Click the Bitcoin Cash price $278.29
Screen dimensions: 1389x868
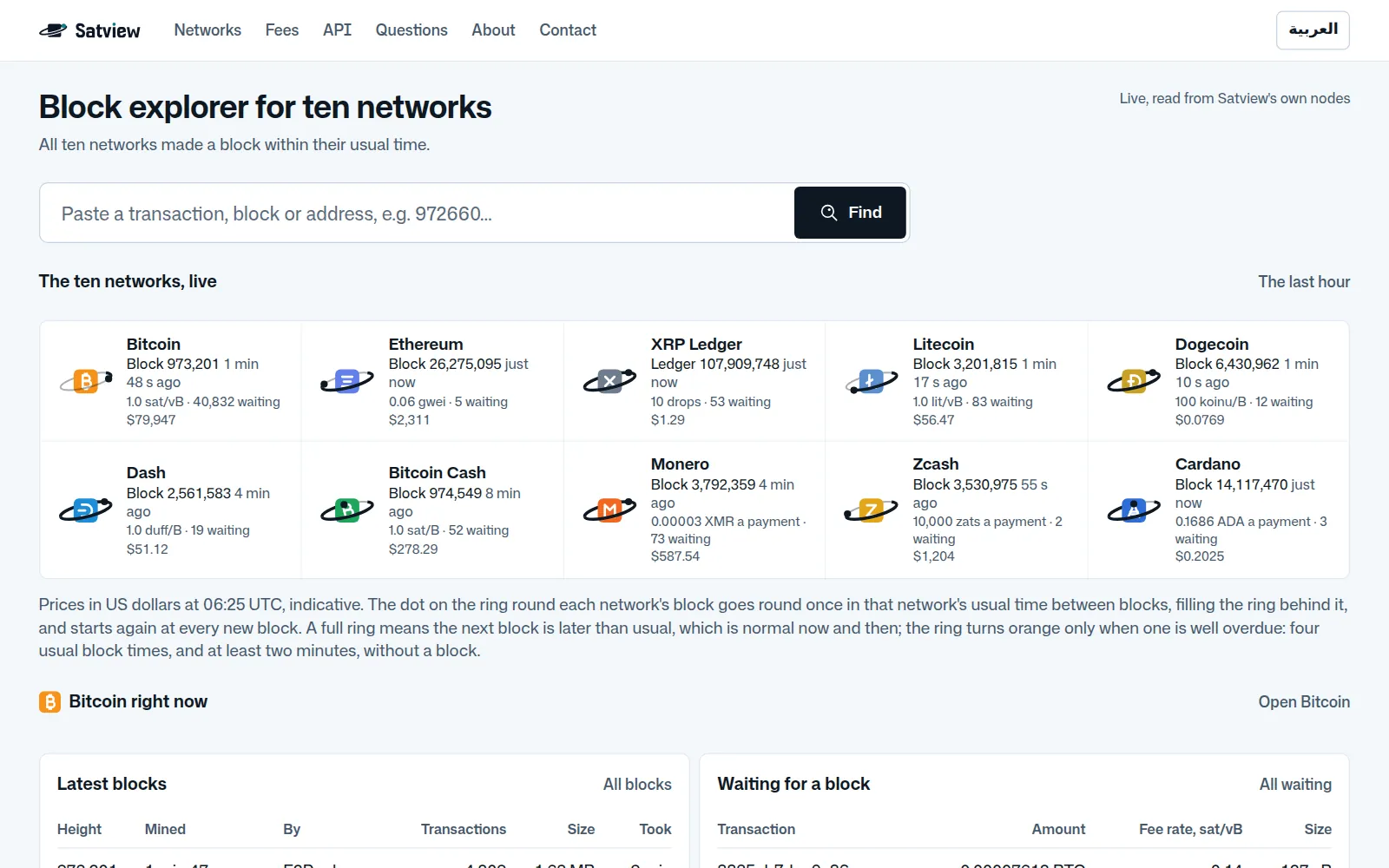413,549
